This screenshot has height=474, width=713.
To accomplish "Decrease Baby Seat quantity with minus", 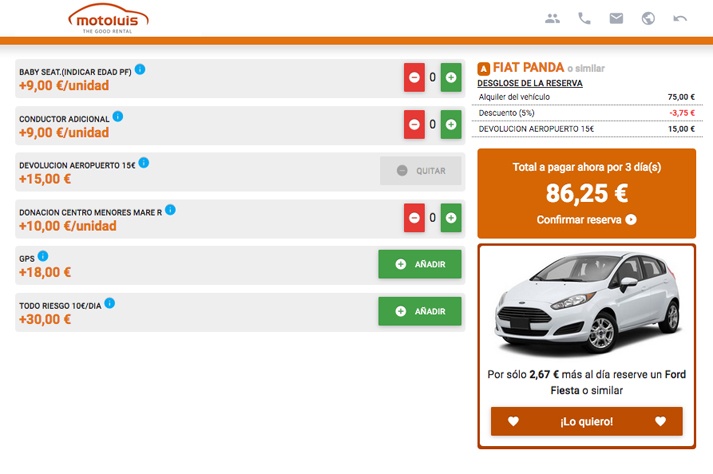I will 414,77.
